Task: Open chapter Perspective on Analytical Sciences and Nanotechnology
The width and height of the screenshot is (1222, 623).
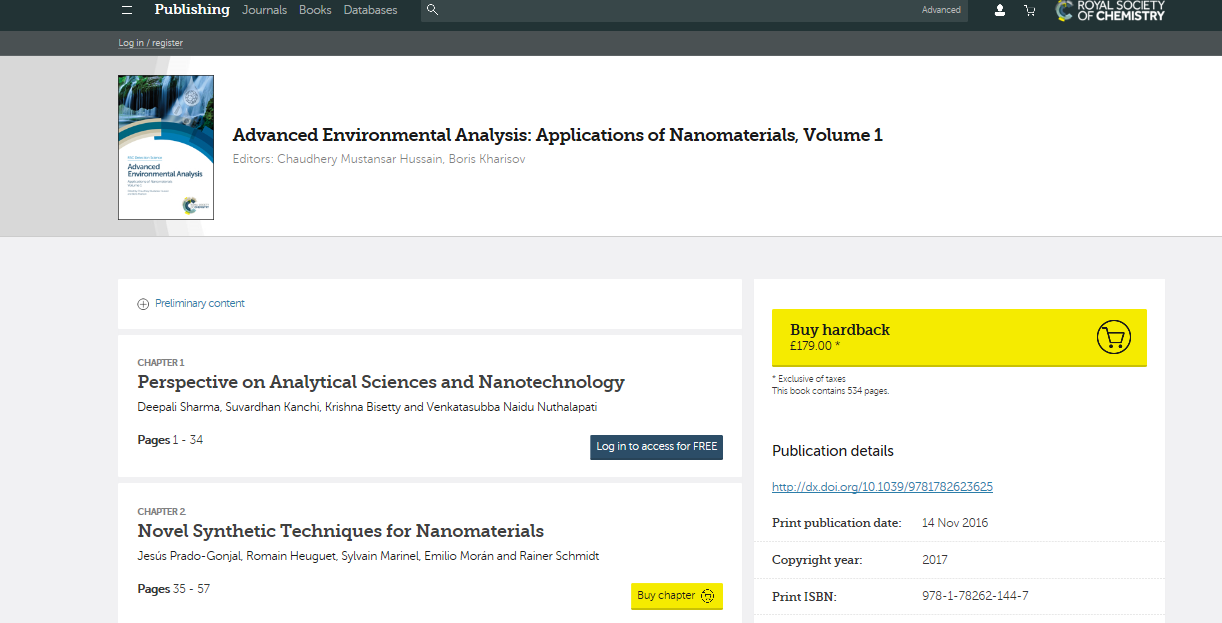Action: click(x=381, y=382)
